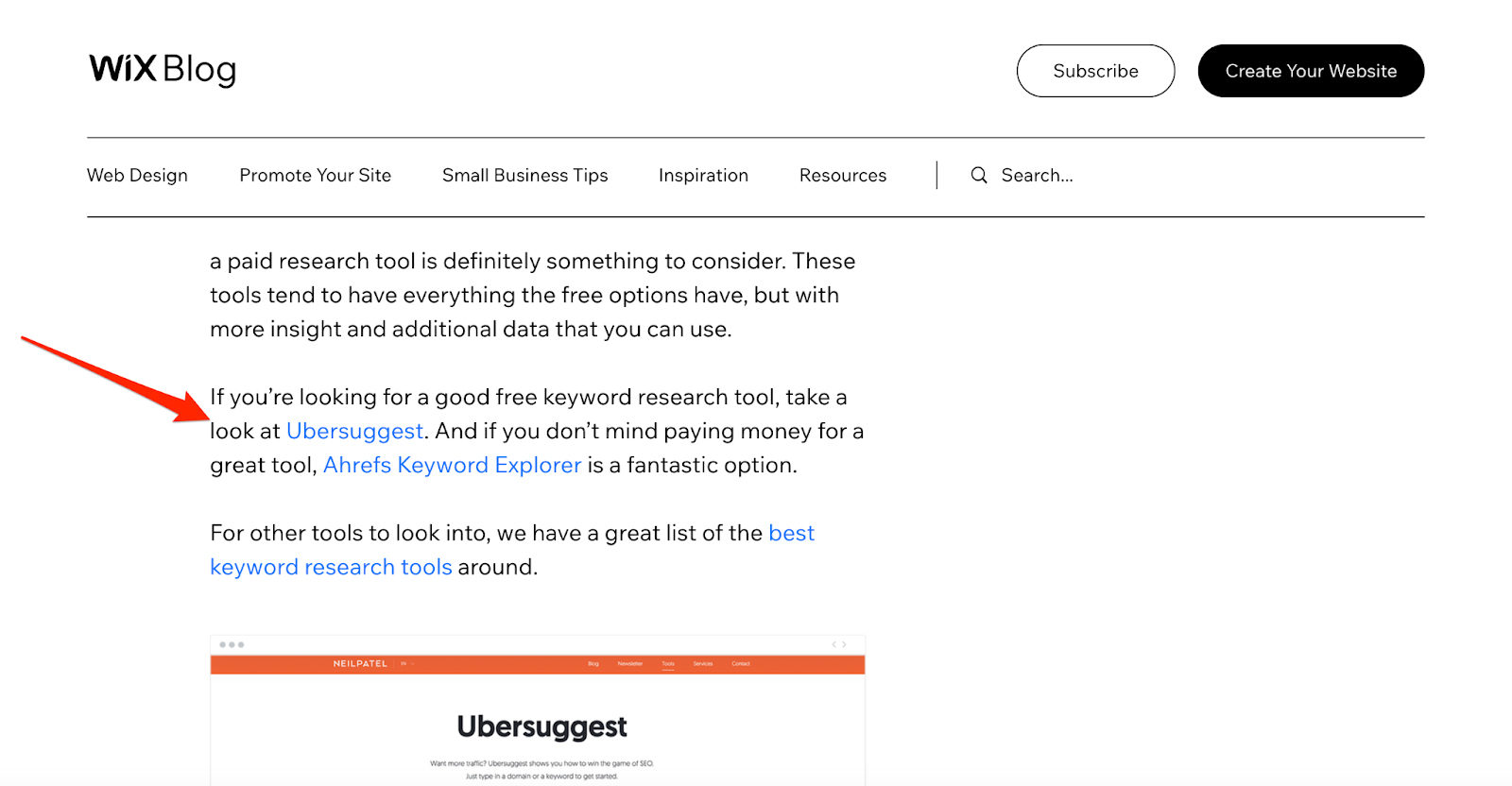The width and height of the screenshot is (1512, 786).
Task: Follow the Ubersuggest hyperlink in the paragraph
Action: click(x=354, y=431)
